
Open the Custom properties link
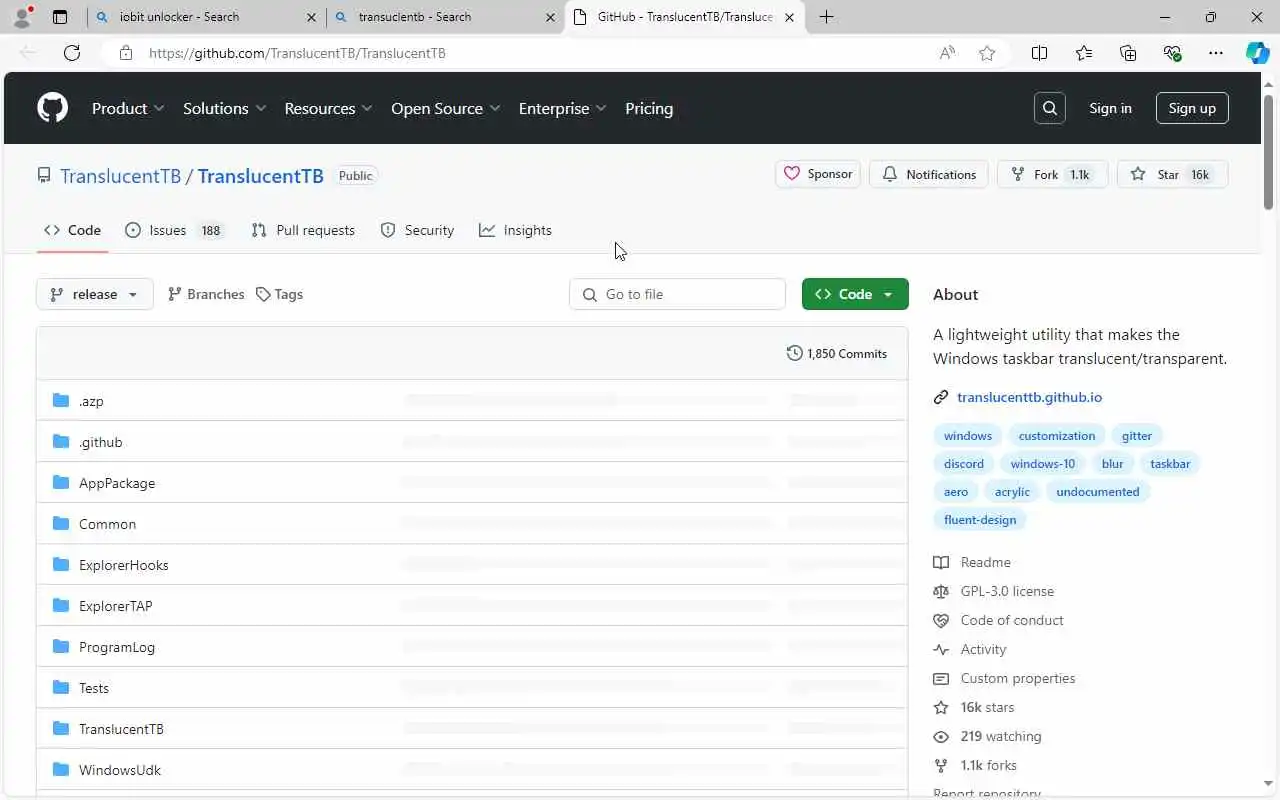(1018, 678)
